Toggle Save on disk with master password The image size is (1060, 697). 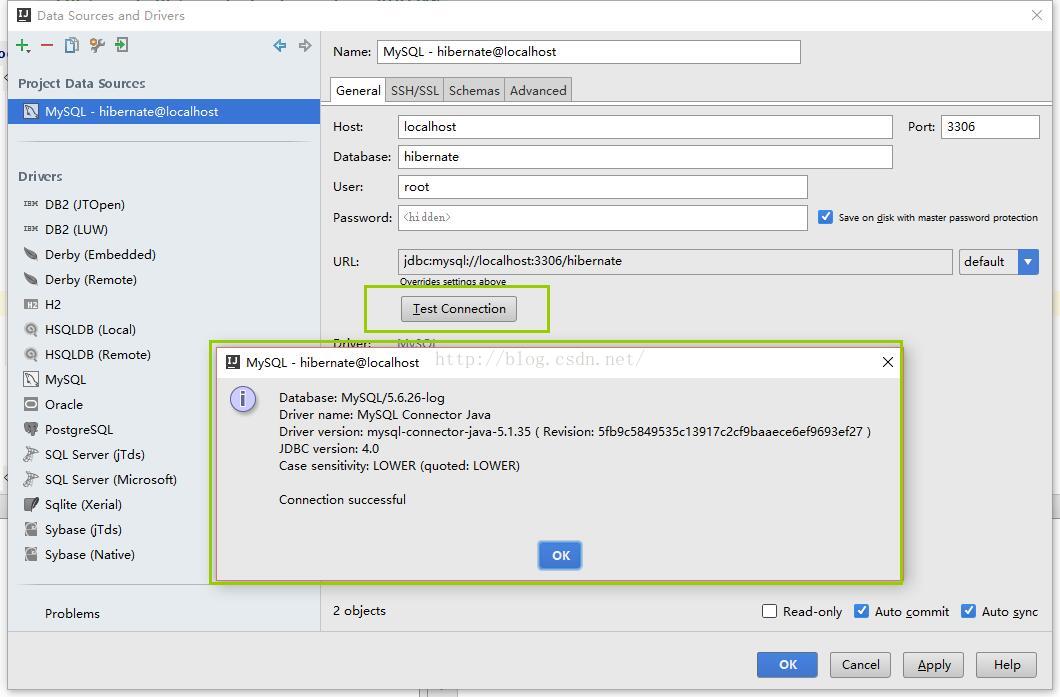(x=825, y=217)
